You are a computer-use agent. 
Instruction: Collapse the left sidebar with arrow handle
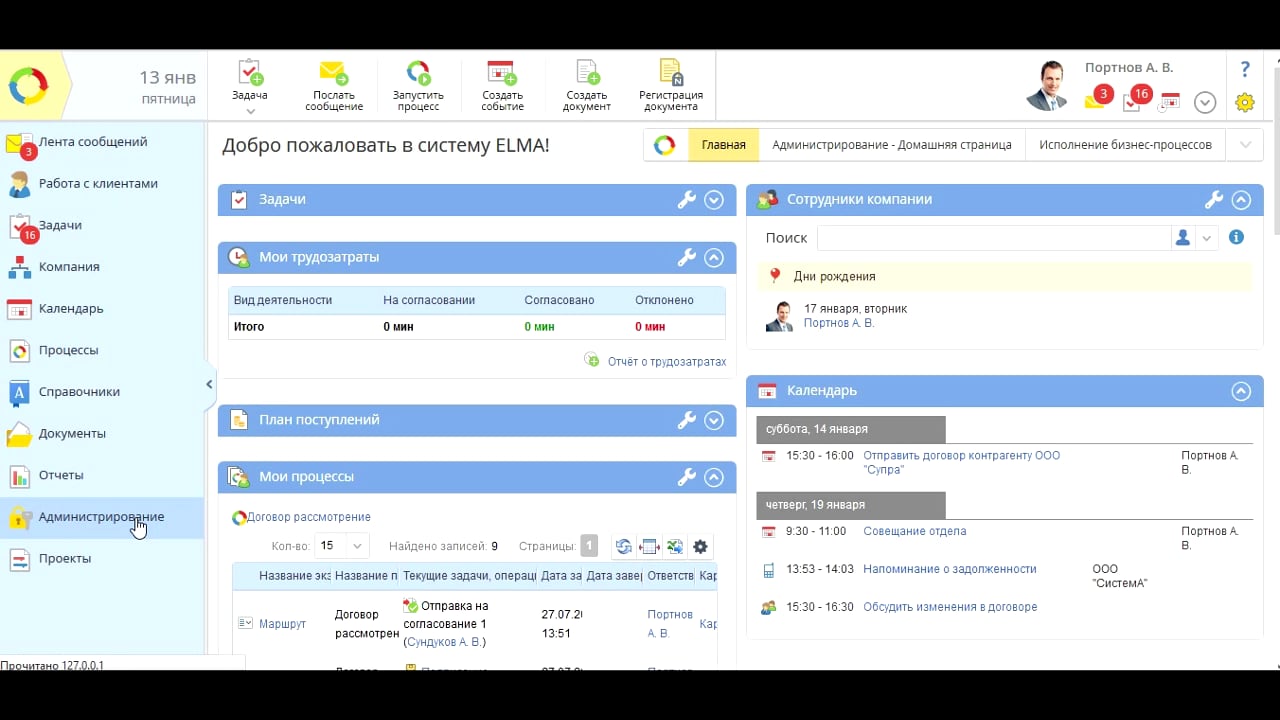click(x=210, y=384)
